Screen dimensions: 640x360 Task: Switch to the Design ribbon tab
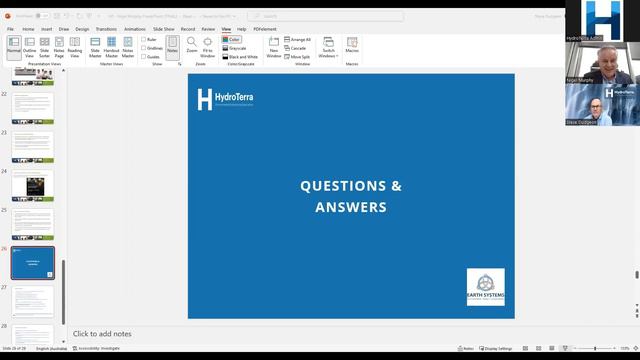tap(82, 29)
